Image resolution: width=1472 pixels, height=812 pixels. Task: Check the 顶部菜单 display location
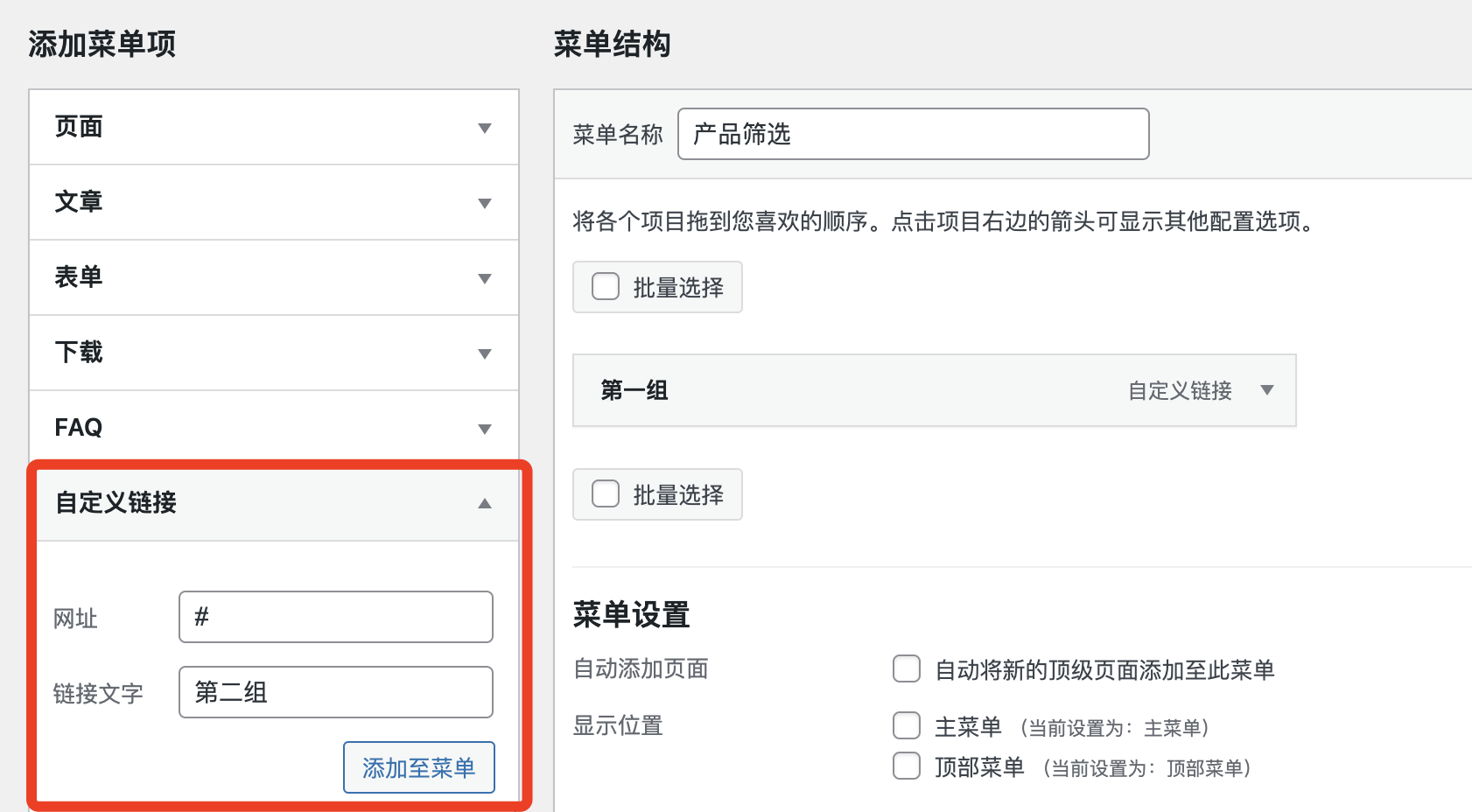(907, 766)
